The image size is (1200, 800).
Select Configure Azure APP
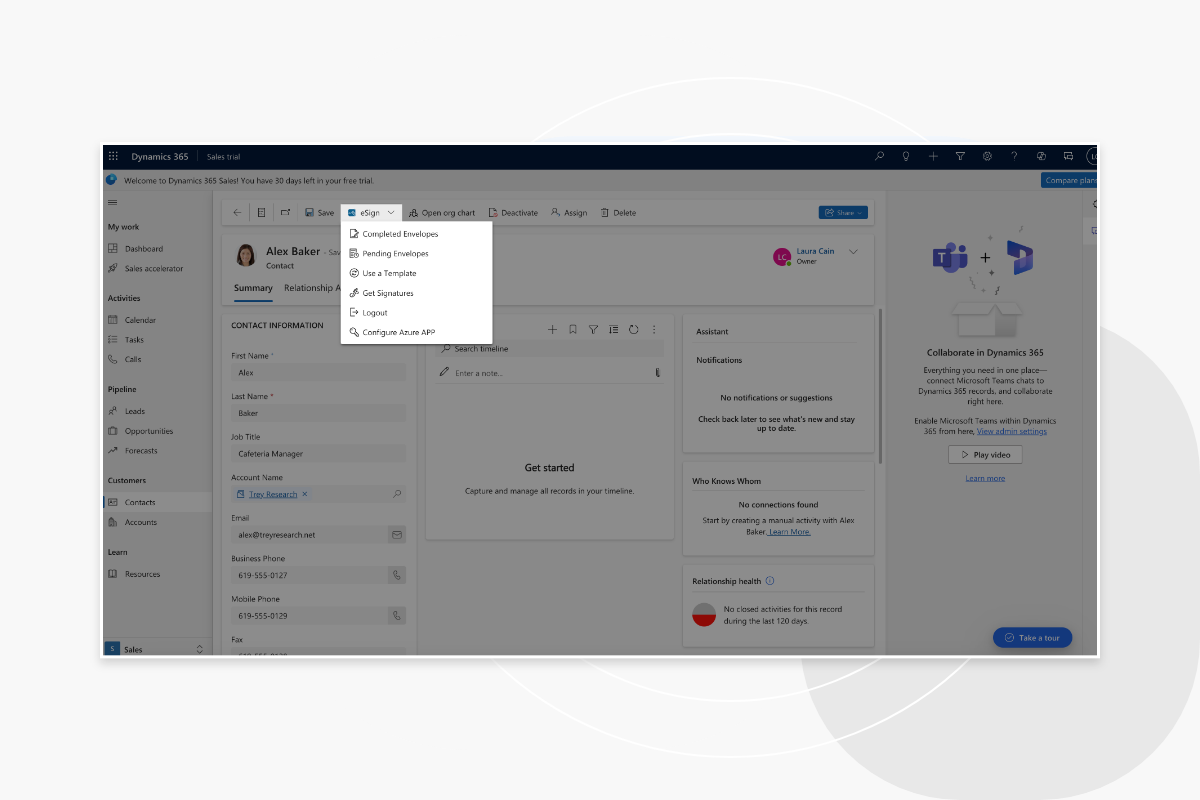pyautogui.click(x=416, y=332)
